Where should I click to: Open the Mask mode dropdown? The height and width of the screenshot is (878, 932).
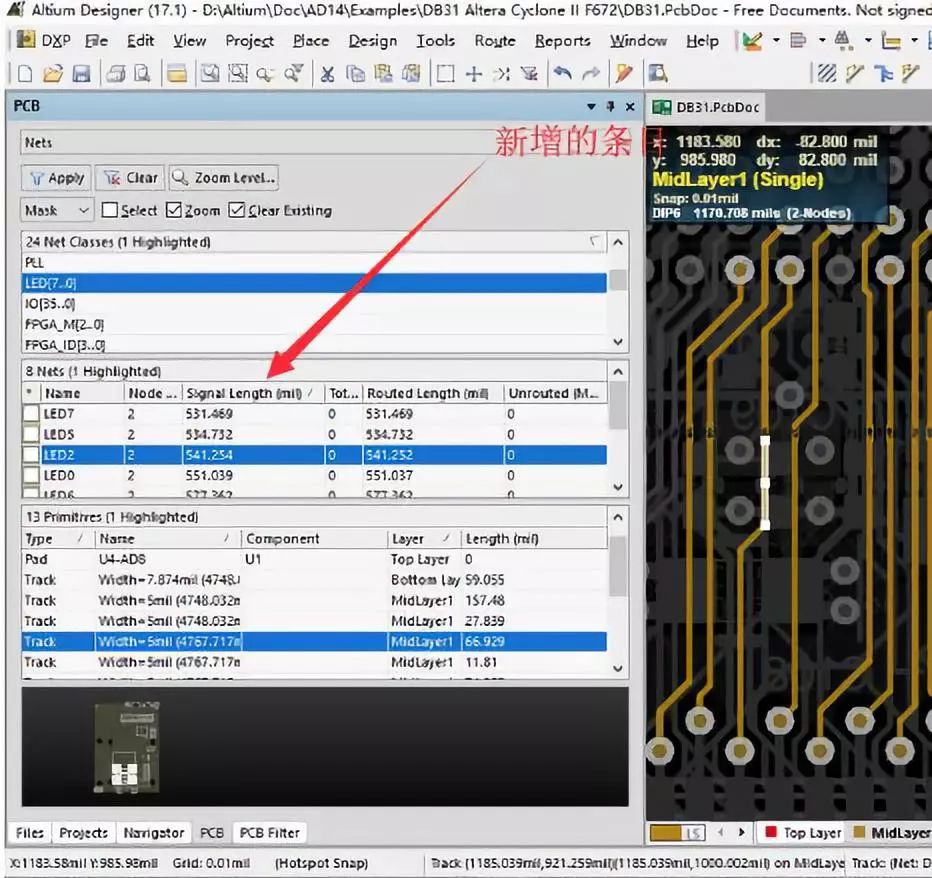pos(57,210)
